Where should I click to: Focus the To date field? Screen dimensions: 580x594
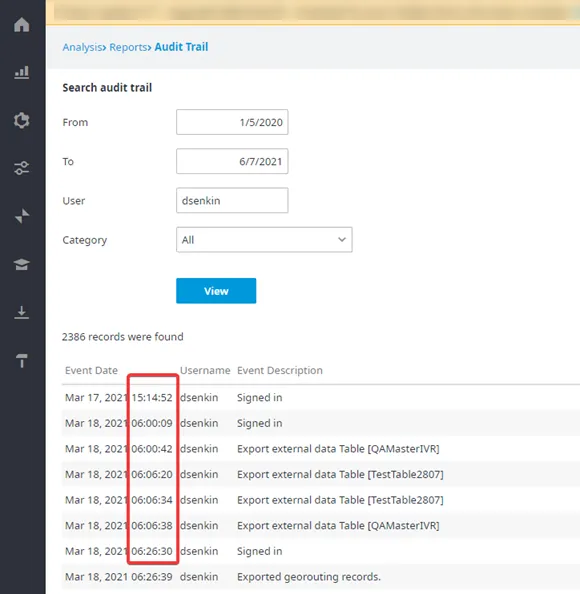click(x=232, y=161)
